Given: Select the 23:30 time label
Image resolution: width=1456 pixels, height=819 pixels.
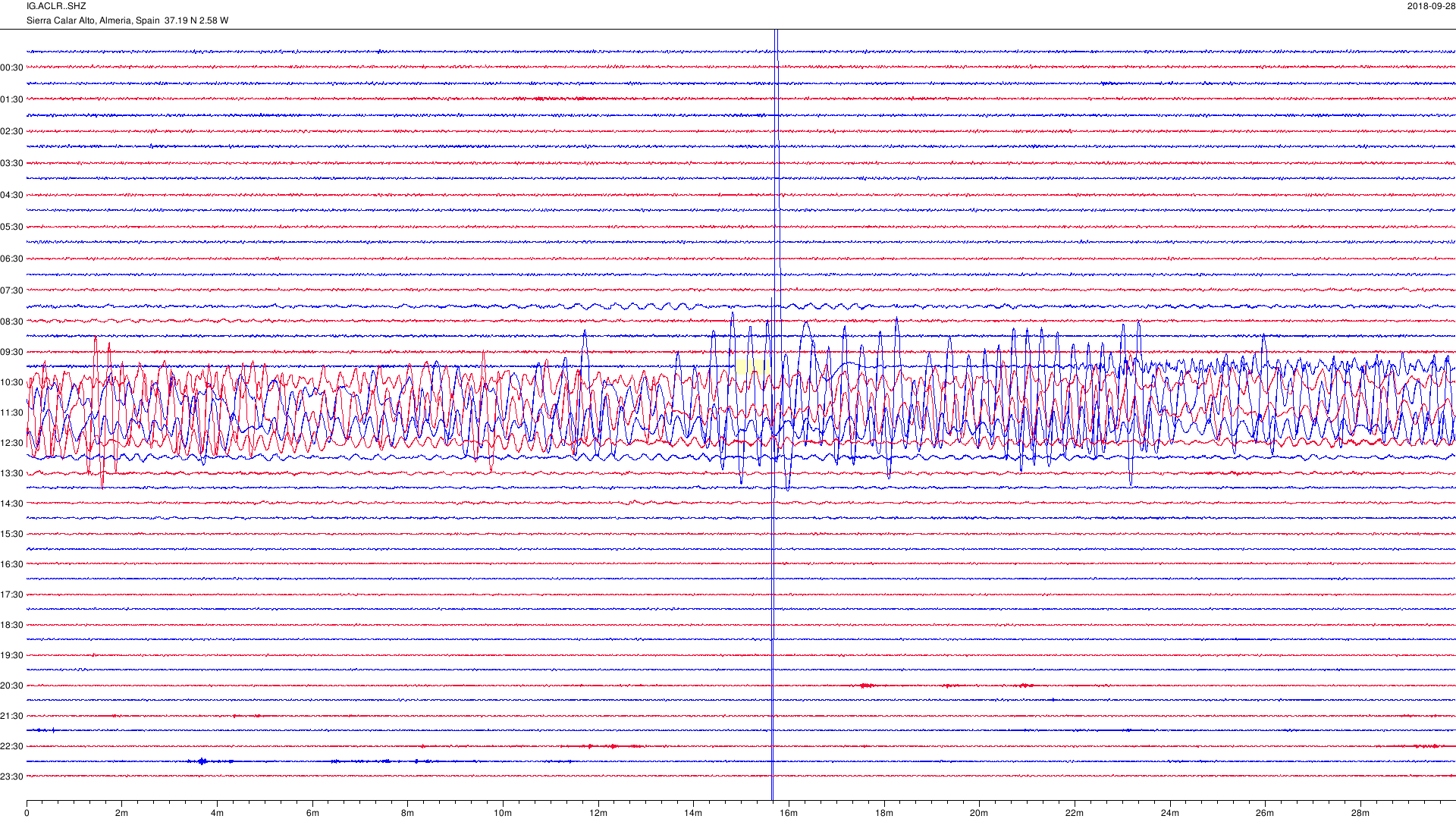Looking at the screenshot, I should pyautogui.click(x=11, y=777).
